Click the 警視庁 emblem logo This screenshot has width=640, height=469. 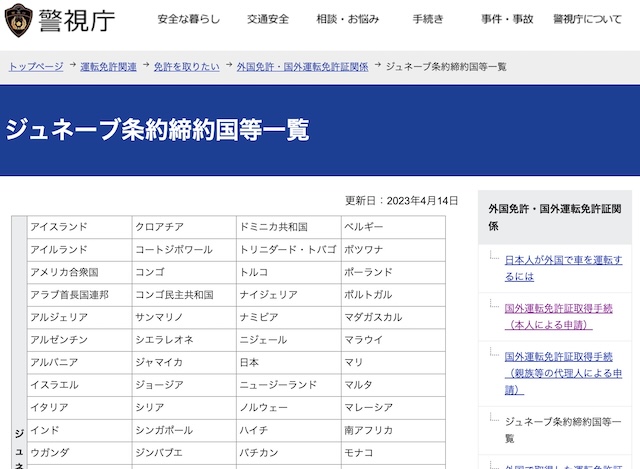[18, 20]
